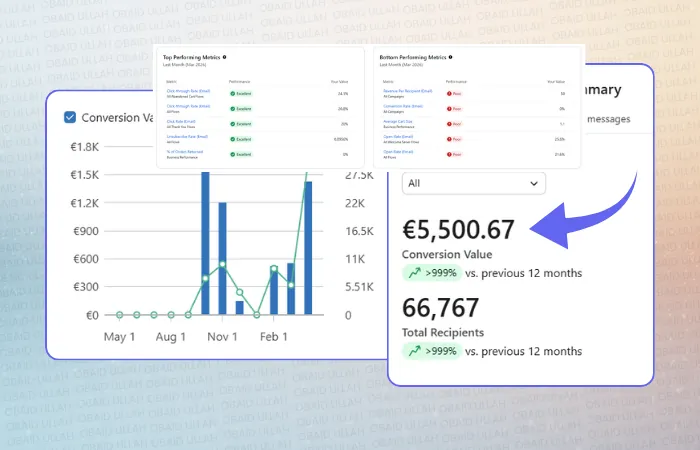700x450 pixels.
Task: Click info icon beside Bottom Performing Metrics
Action: pyautogui.click(x=450, y=57)
